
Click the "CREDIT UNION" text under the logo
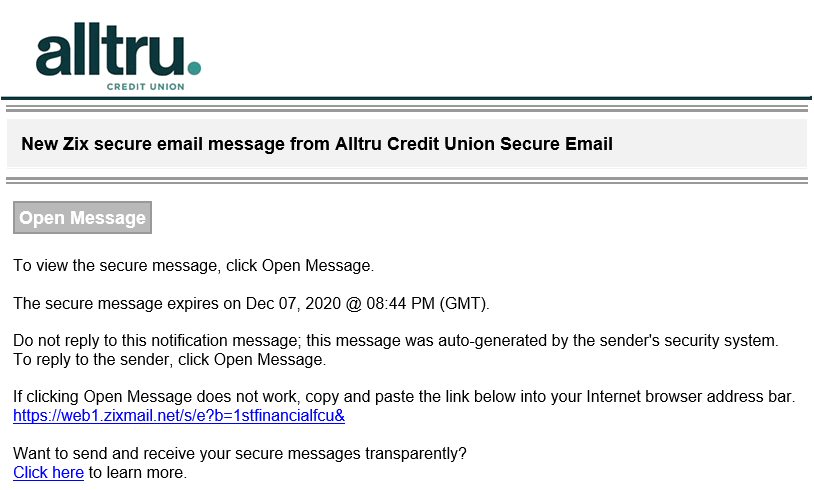coord(145,87)
